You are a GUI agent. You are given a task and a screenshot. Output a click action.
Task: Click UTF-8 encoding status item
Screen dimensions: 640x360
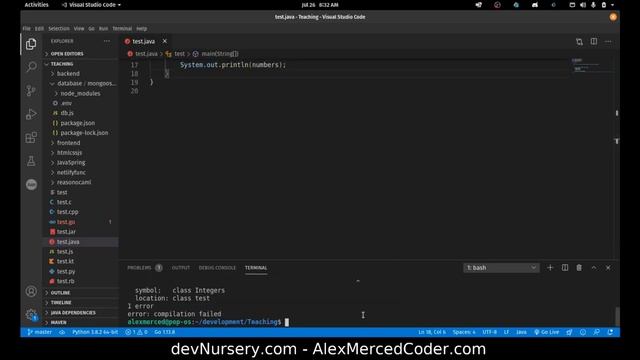(x=489, y=332)
